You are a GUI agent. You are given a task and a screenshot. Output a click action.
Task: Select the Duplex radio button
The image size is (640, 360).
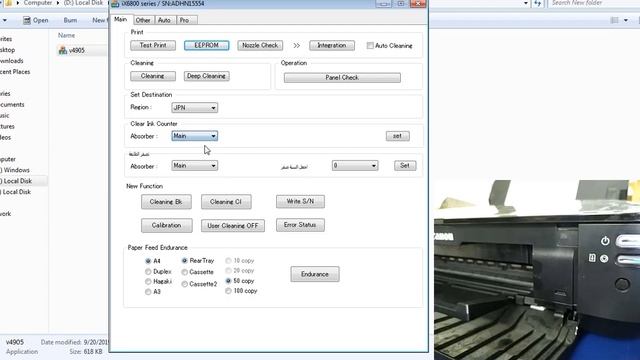148,271
